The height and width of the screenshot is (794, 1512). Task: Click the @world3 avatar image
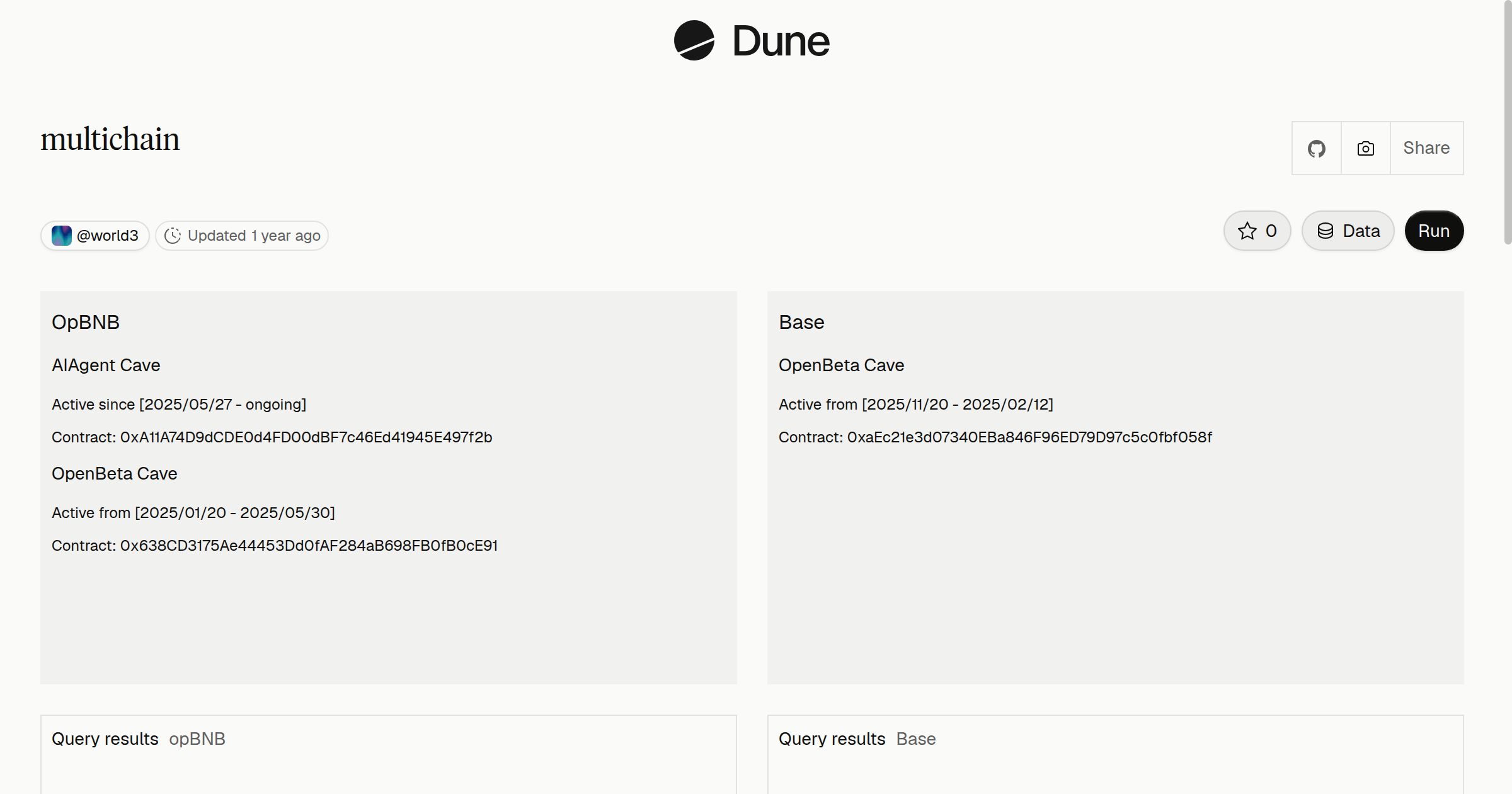pos(62,236)
